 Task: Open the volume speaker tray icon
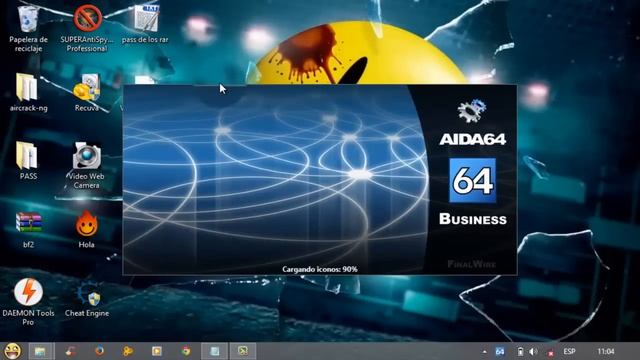pos(533,351)
